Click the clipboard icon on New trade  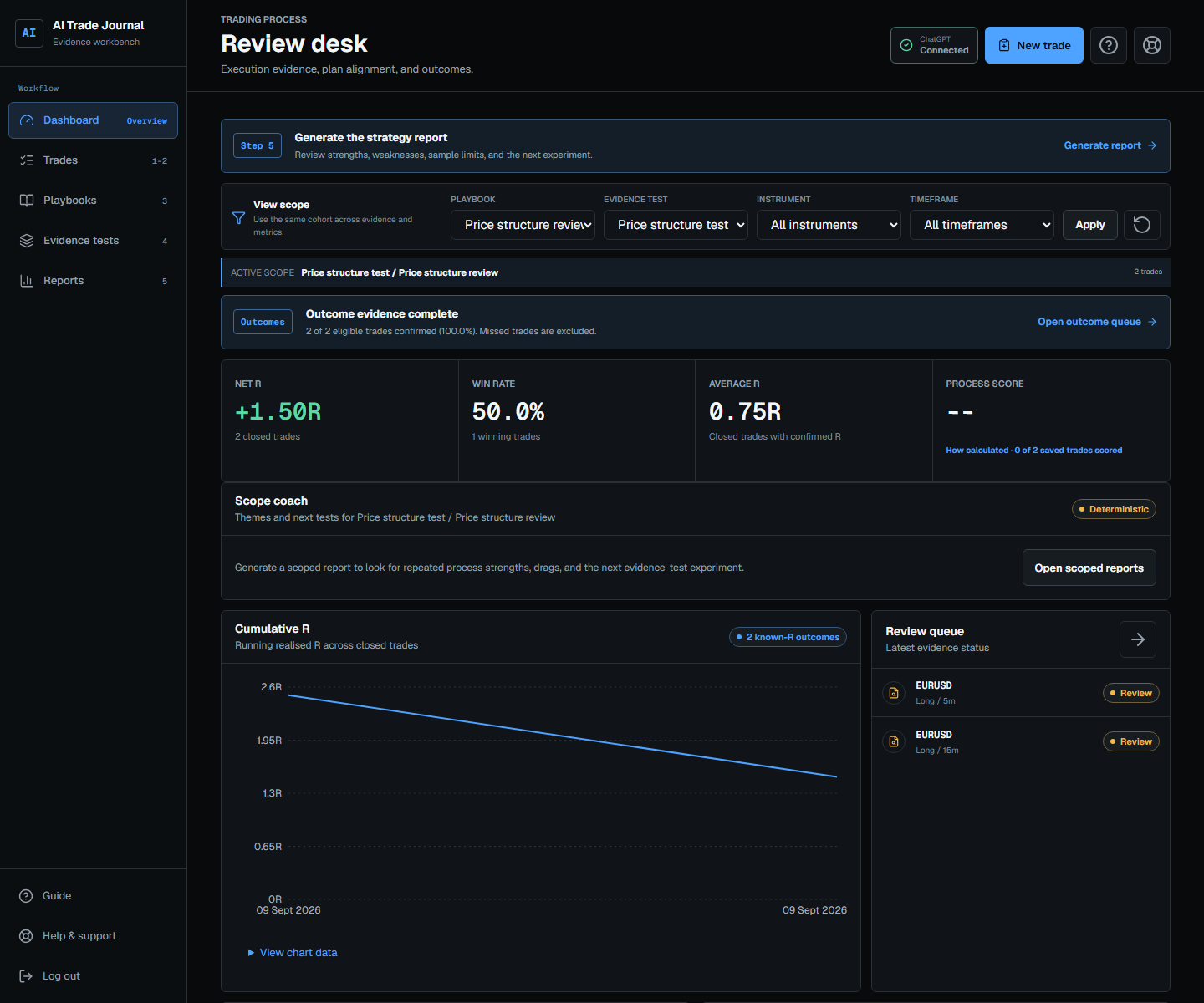tap(1004, 45)
